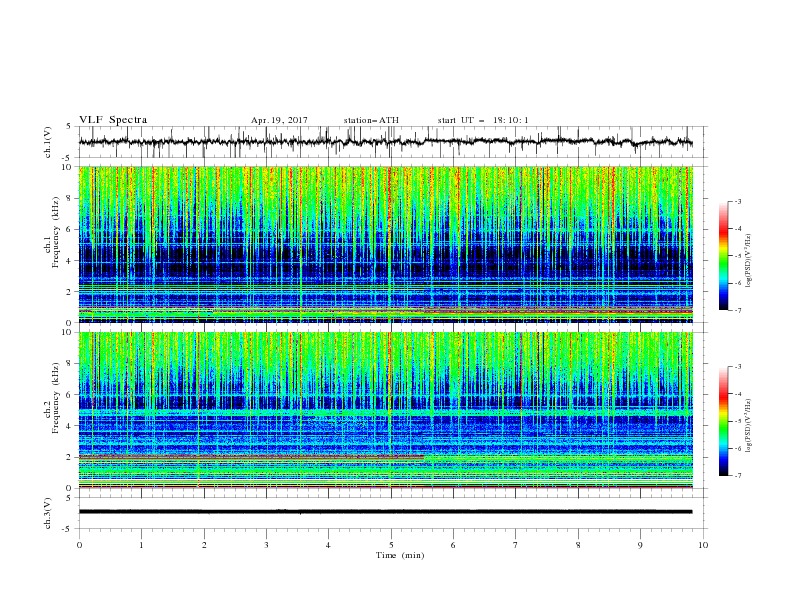Click the "4" tick on ch.1 frequency axis
Viewport: 792px width, 612px height.
tap(70, 261)
